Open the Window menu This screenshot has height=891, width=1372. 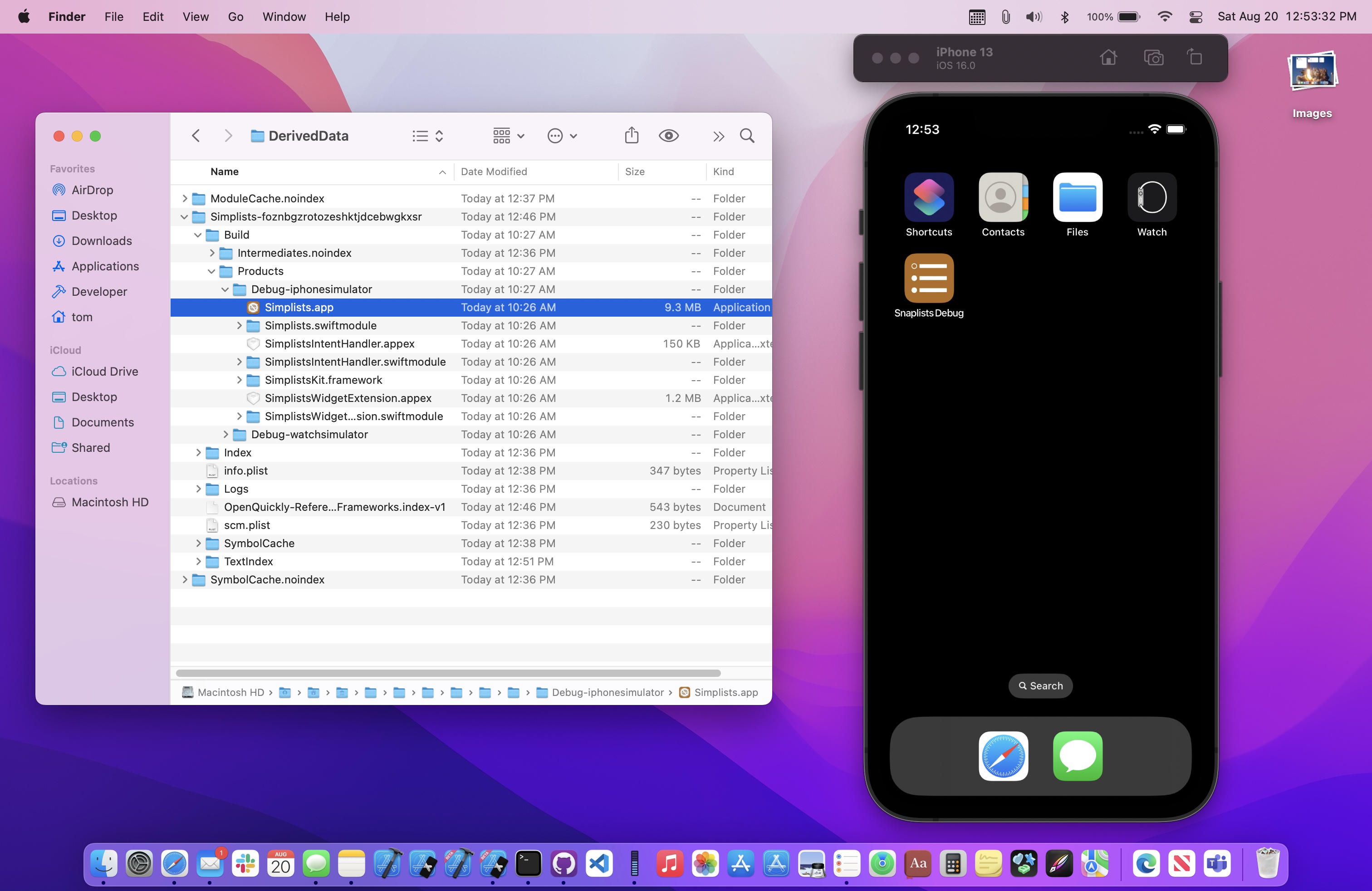[284, 17]
